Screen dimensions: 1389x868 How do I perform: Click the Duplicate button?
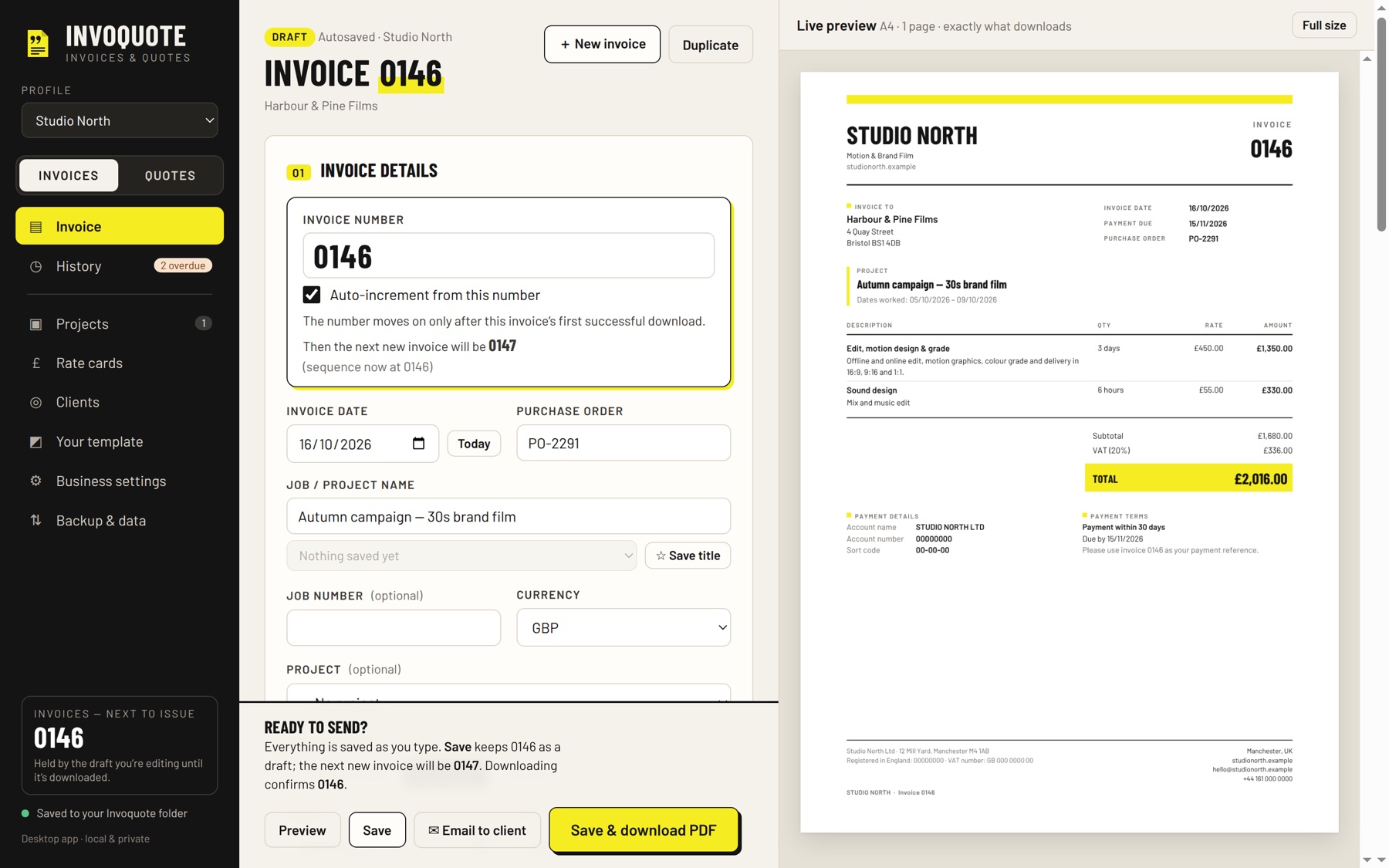click(x=711, y=45)
